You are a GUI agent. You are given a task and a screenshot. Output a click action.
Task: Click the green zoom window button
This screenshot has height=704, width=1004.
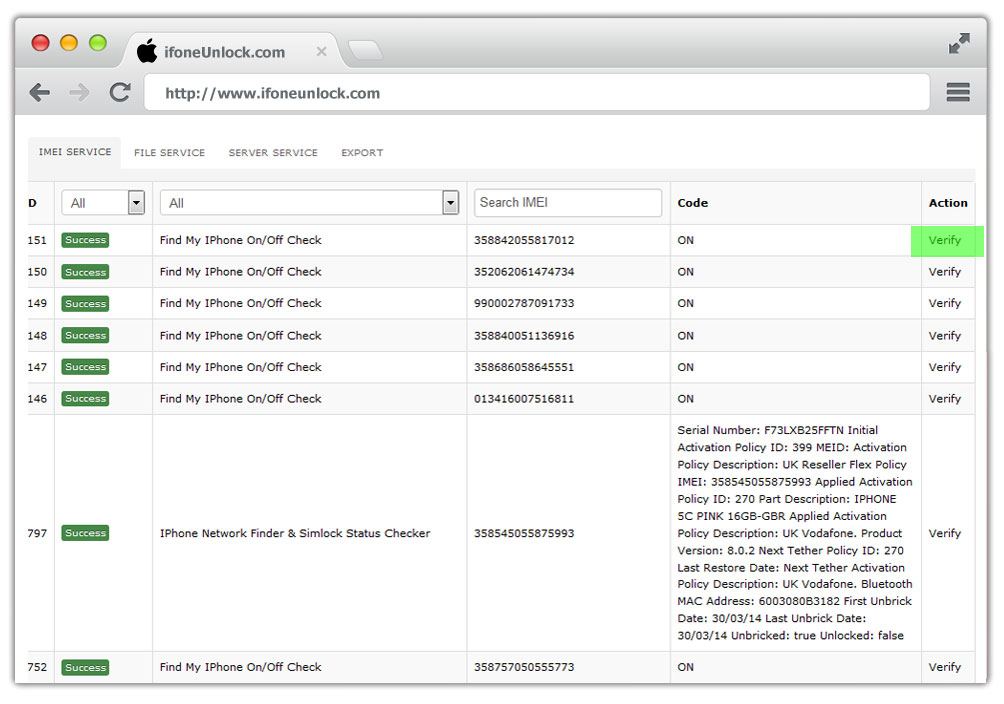click(x=97, y=43)
